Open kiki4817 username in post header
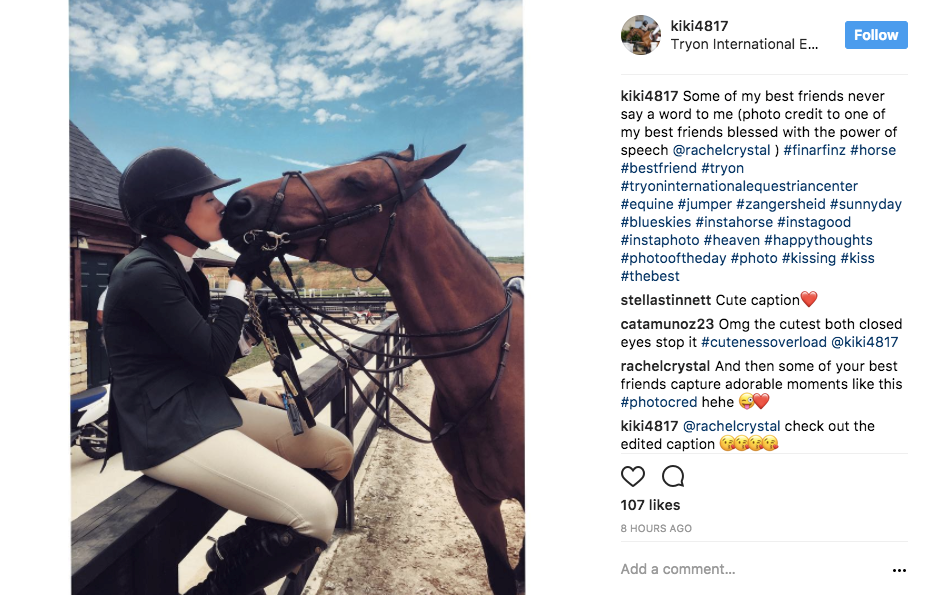 coord(699,26)
